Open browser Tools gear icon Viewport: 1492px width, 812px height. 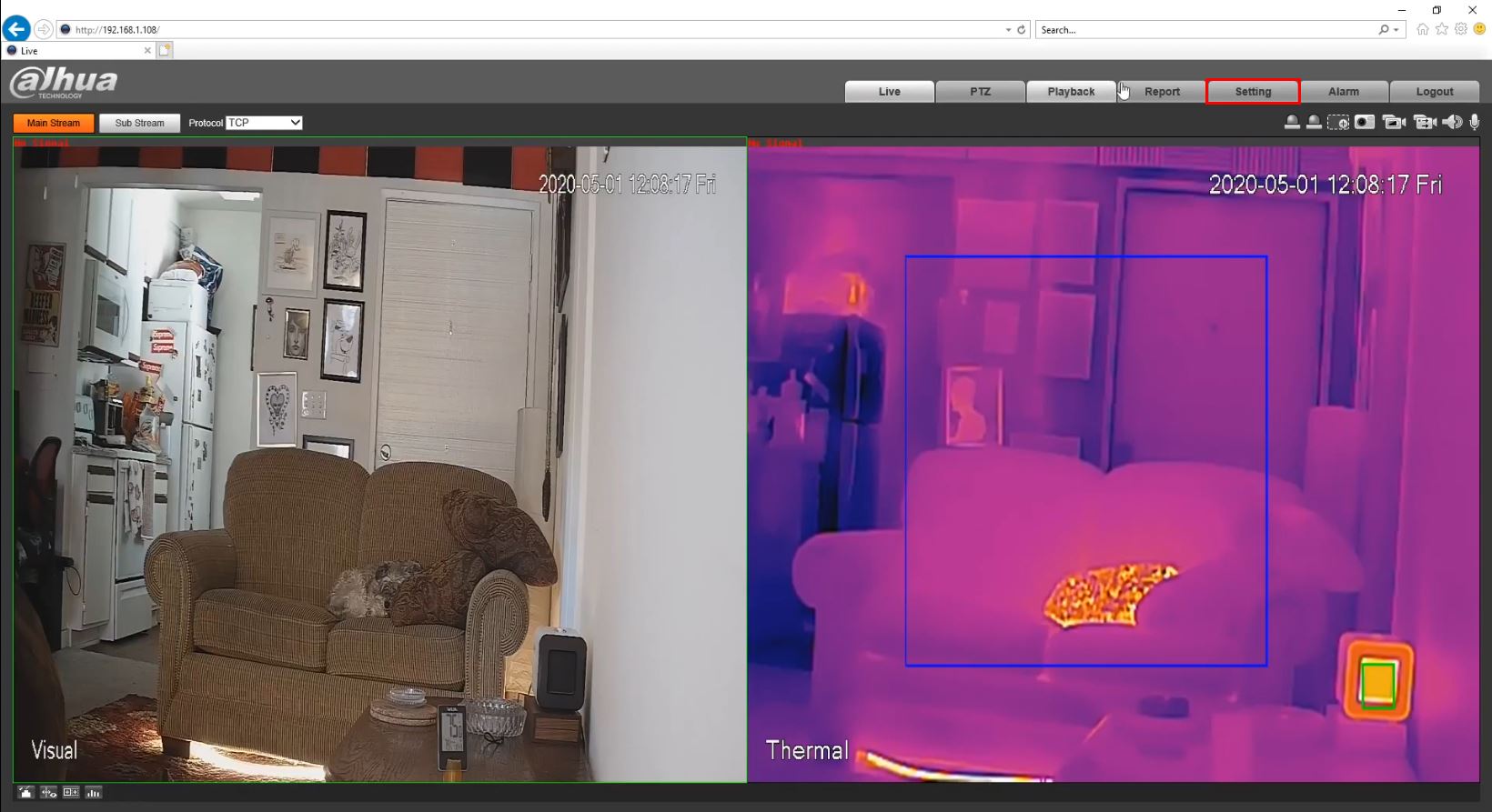tap(1461, 29)
